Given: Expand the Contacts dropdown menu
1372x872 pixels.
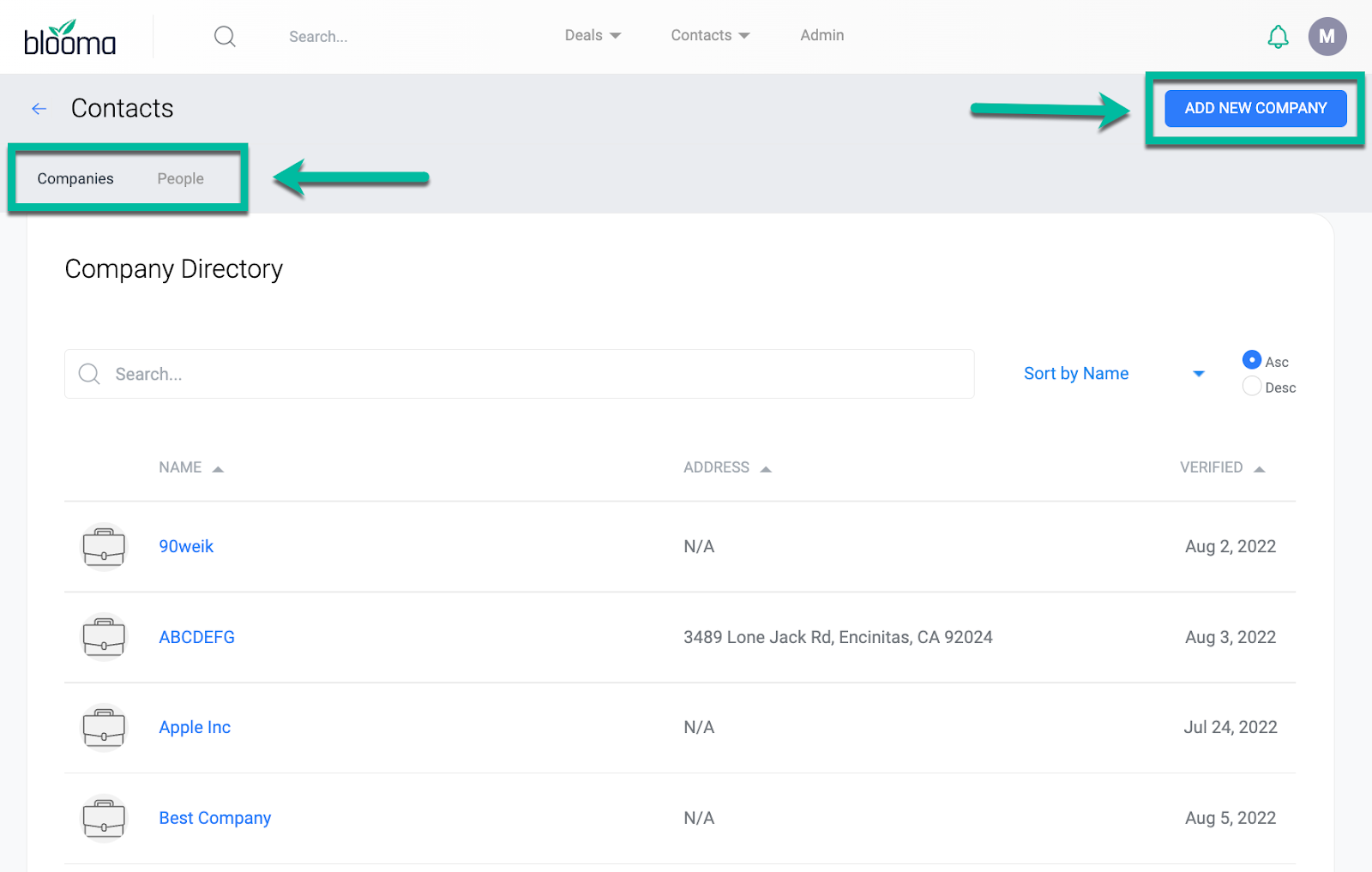Looking at the screenshot, I should click(x=710, y=35).
